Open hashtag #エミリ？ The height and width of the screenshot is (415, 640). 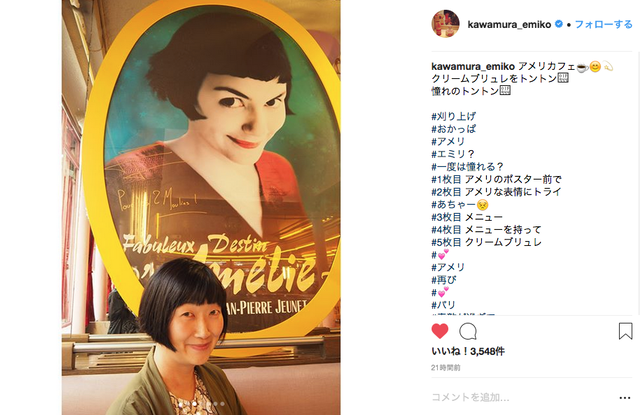point(453,154)
